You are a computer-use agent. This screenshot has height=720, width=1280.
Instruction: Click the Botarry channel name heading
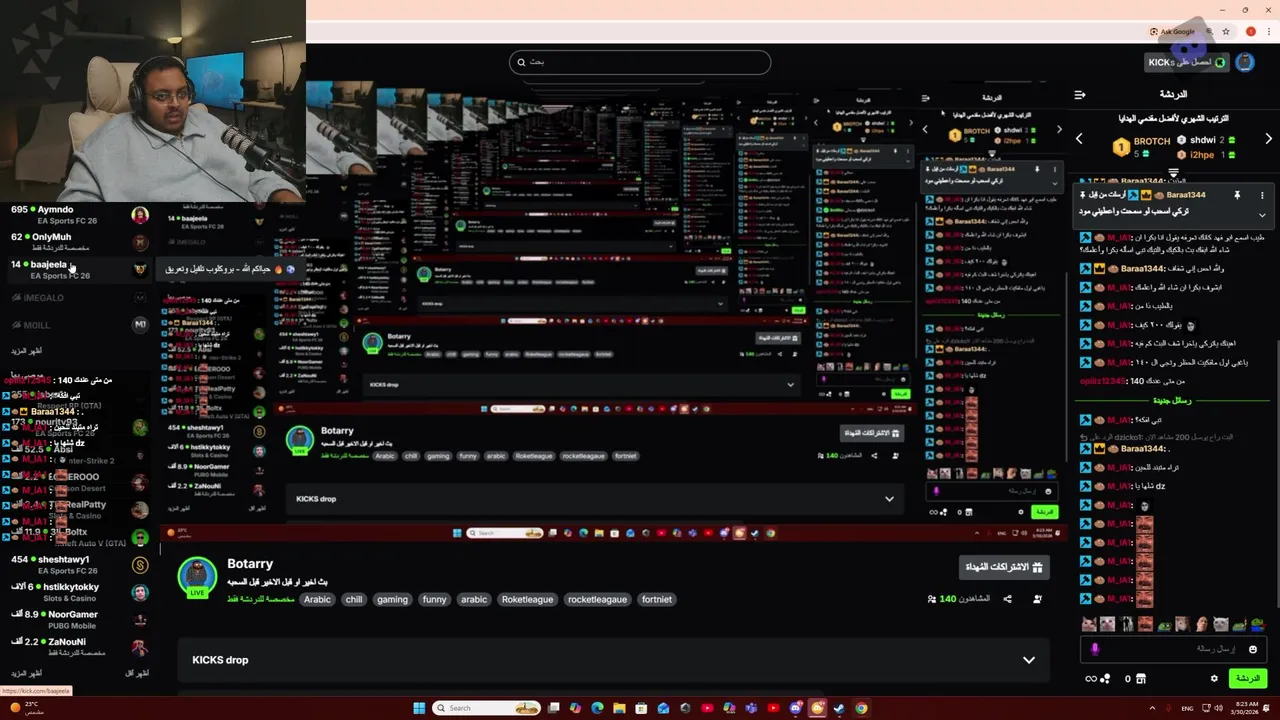pos(250,564)
